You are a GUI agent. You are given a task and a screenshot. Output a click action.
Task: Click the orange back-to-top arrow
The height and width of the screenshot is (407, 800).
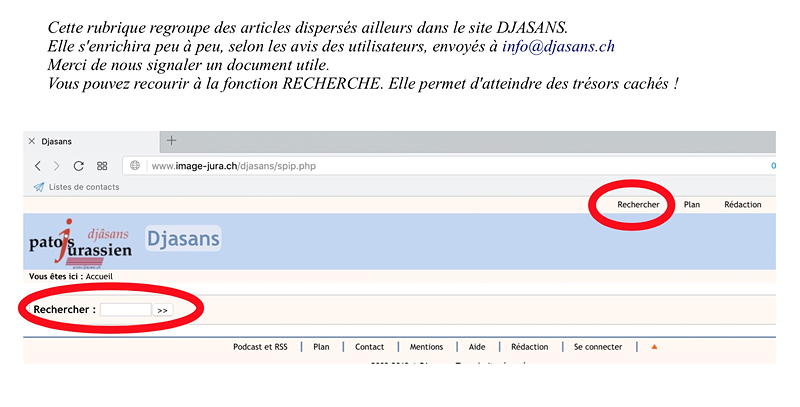tap(654, 347)
